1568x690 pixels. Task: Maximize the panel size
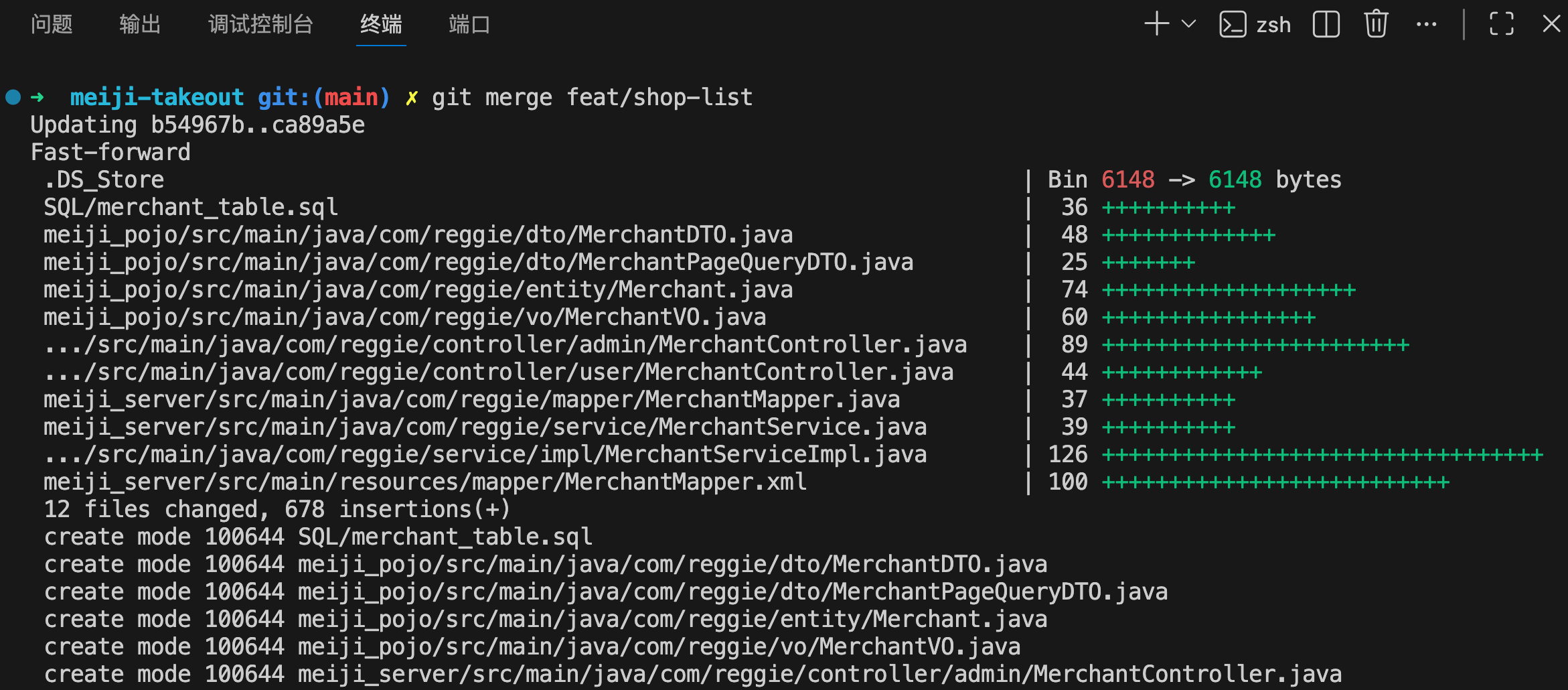coord(1502,25)
